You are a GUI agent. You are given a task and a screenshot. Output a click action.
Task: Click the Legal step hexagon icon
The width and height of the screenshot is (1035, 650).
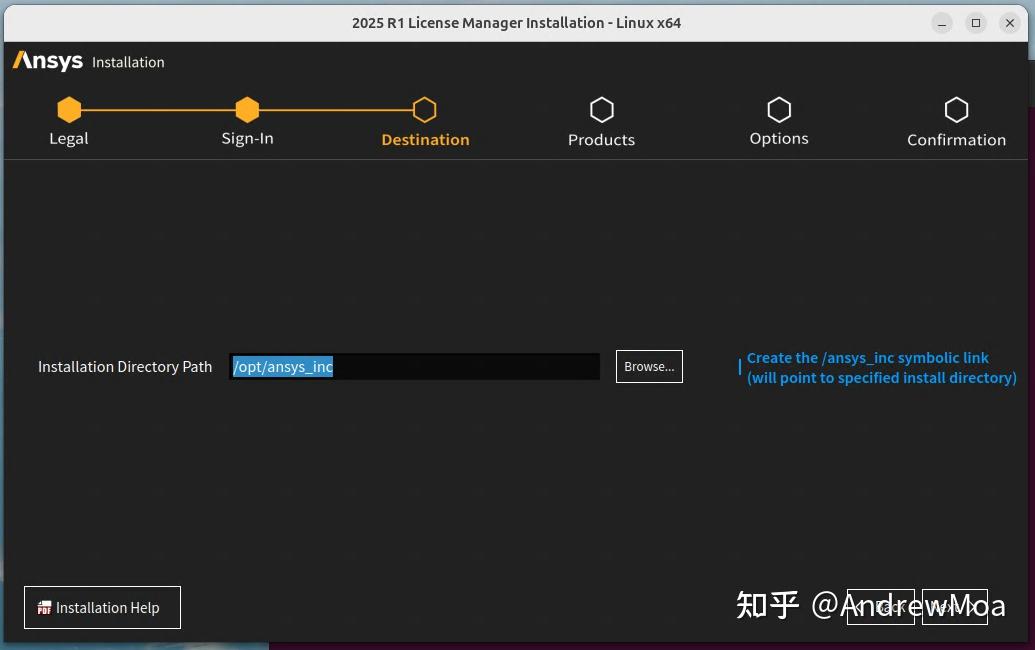[69, 110]
